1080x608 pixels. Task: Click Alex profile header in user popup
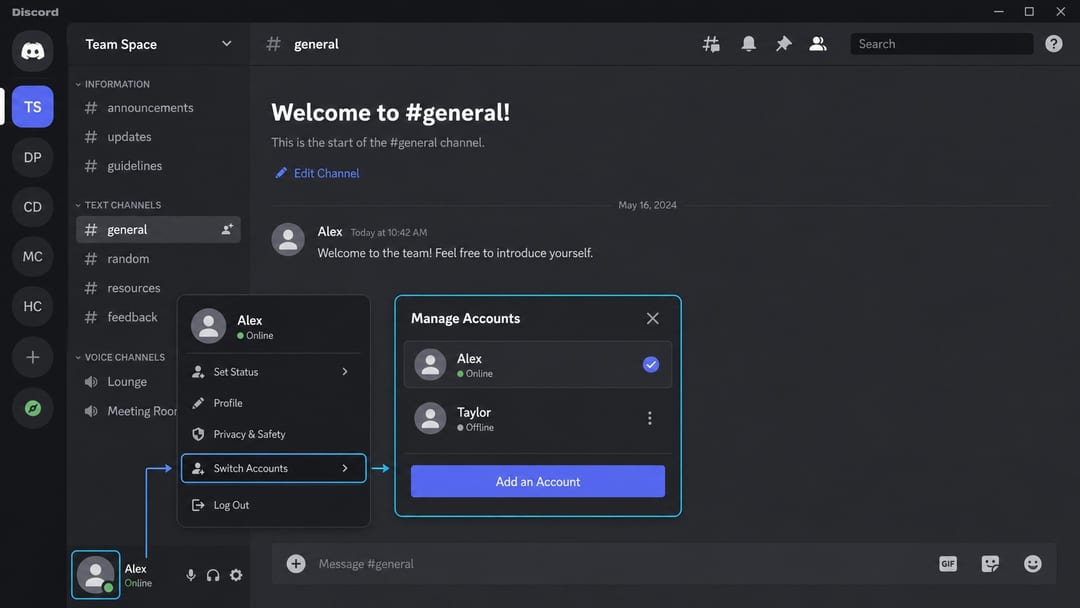click(273, 326)
